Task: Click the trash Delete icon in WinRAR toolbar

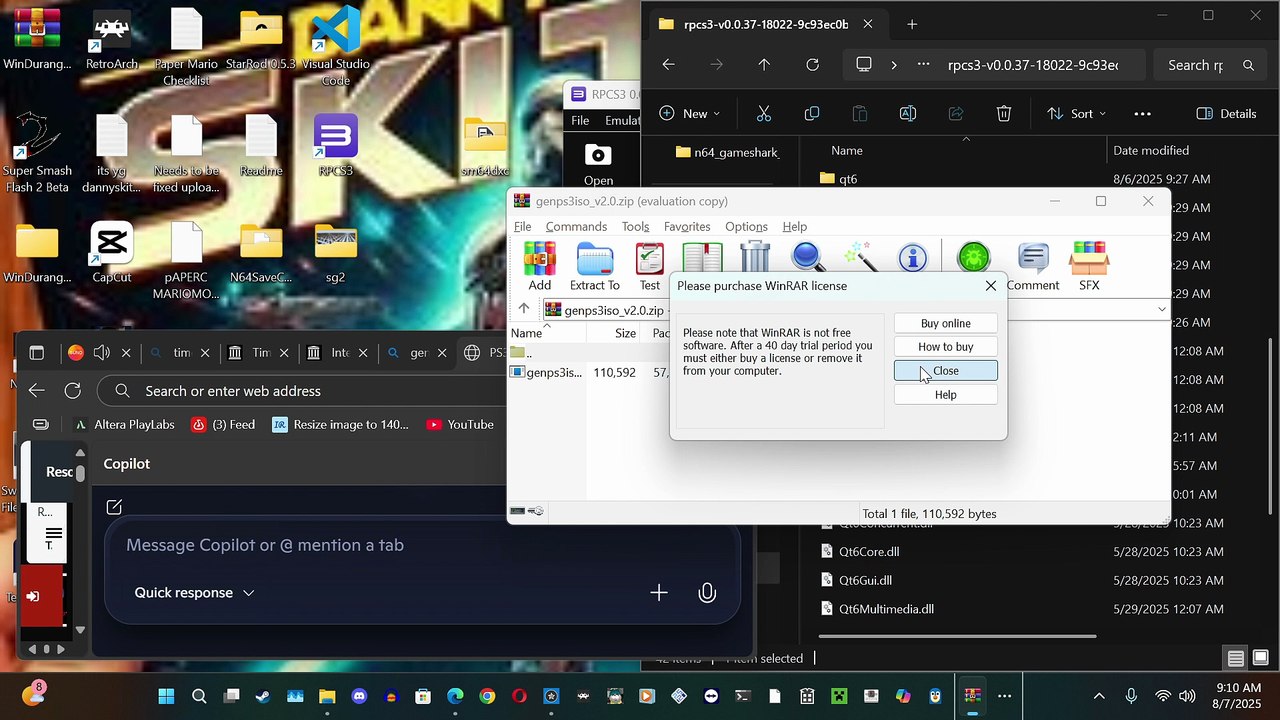Action: click(x=755, y=257)
